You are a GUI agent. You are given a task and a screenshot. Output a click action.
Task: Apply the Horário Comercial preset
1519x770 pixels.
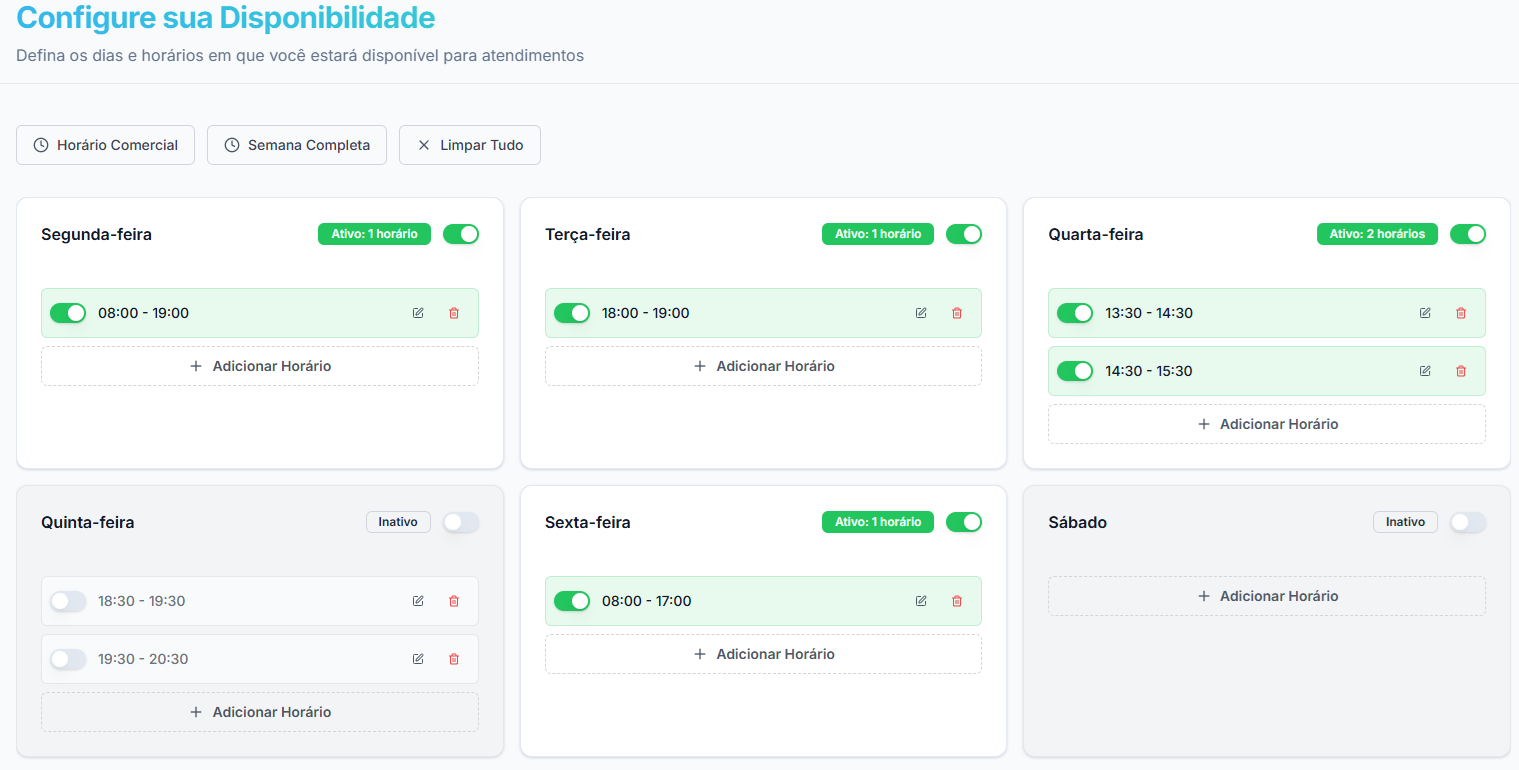[105, 145]
